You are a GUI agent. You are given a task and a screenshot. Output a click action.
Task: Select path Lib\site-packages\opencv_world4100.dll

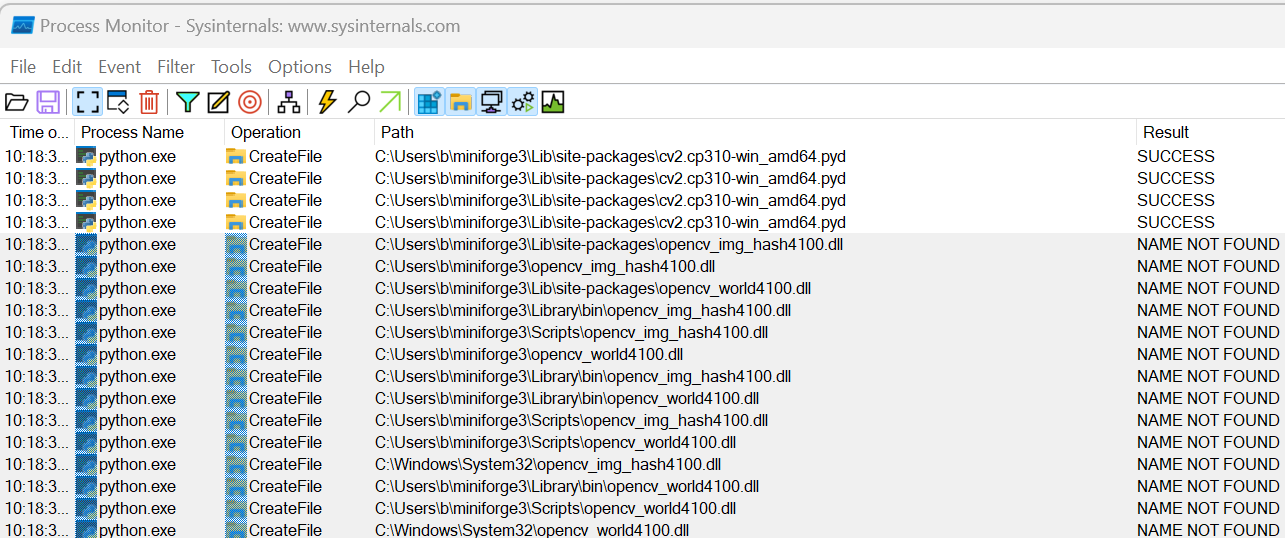point(593,288)
